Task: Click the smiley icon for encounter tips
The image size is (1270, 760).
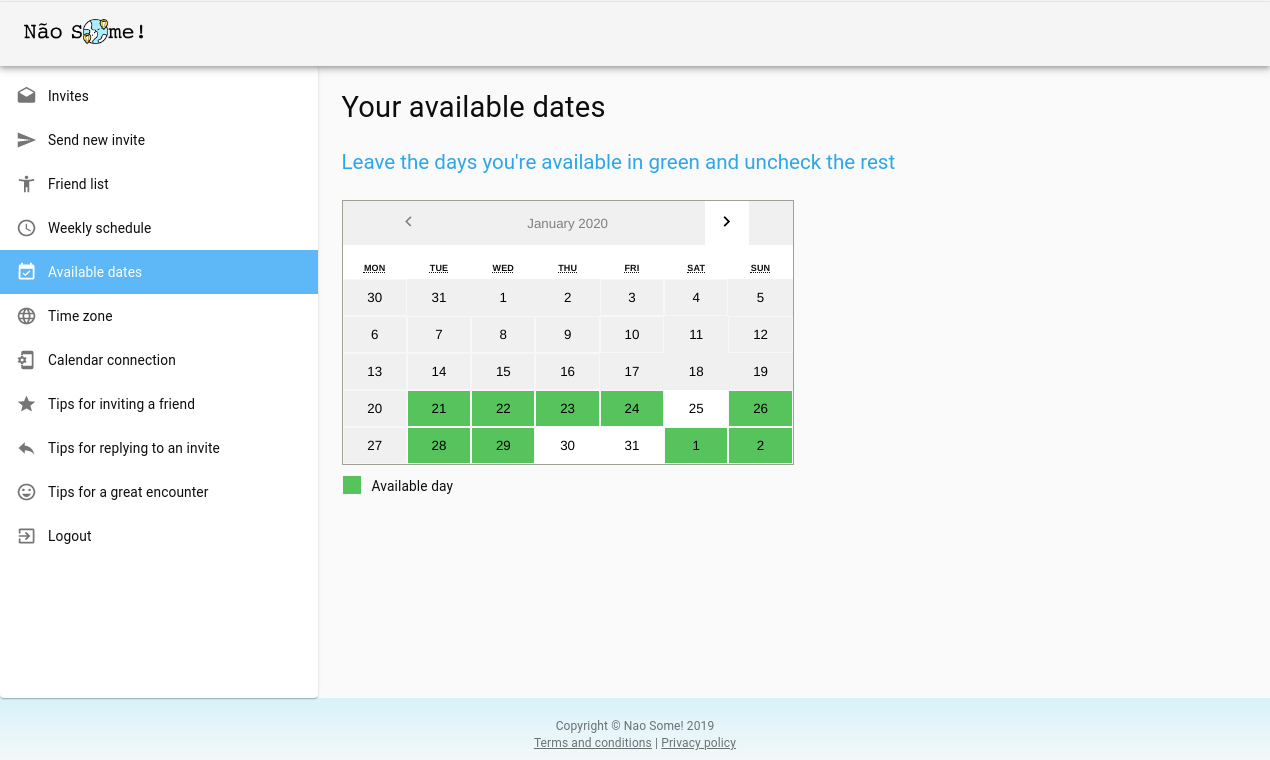Action: coord(27,492)
